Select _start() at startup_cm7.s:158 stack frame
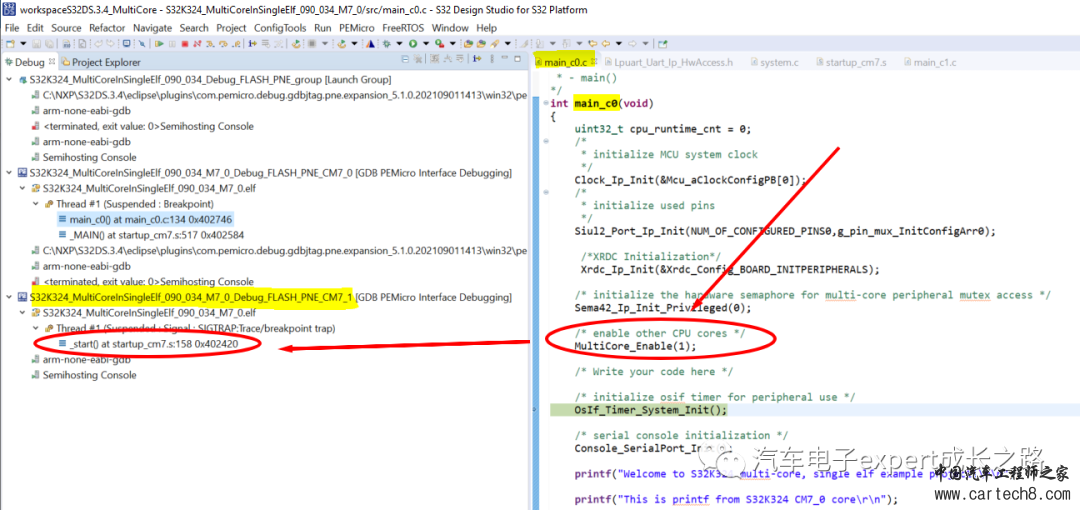 pyautogui.click(x=149, y=344)
